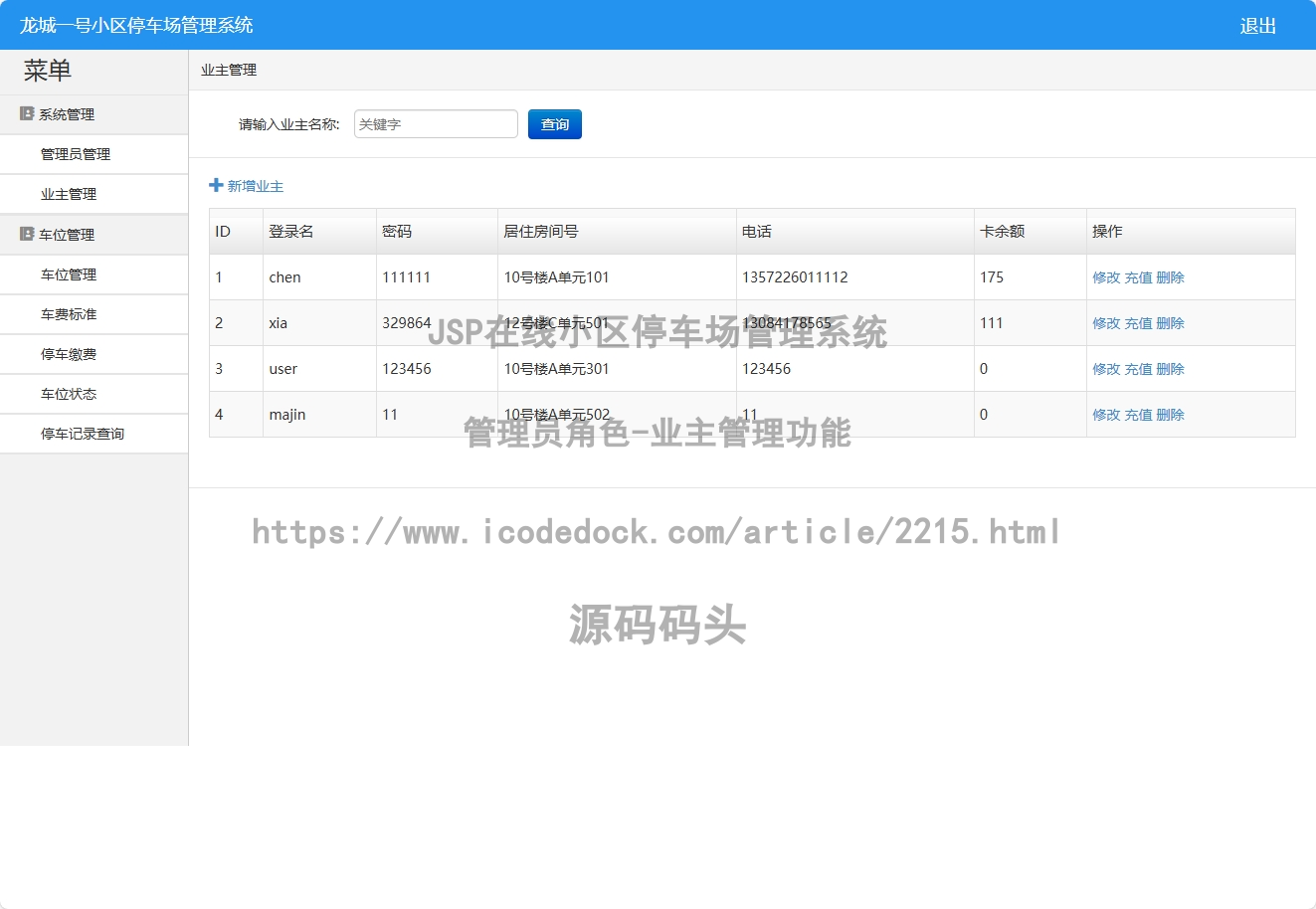The width and height of the screenshot is (1316, 909).
Task: Open 车位状态 from the menu
Action: (69, 394)
